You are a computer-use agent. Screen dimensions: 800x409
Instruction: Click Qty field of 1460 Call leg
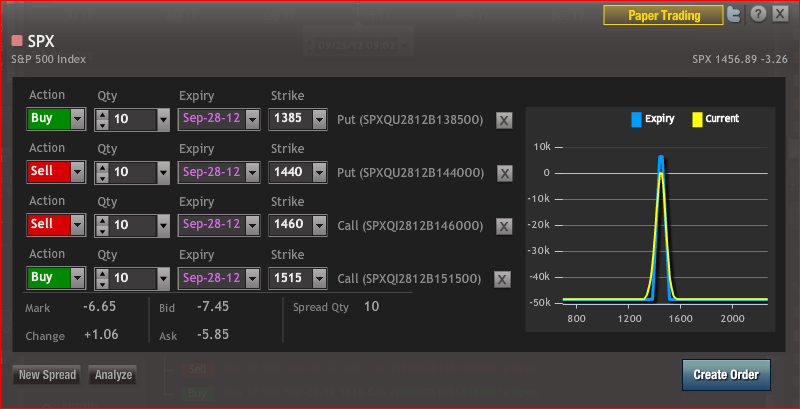133,226
